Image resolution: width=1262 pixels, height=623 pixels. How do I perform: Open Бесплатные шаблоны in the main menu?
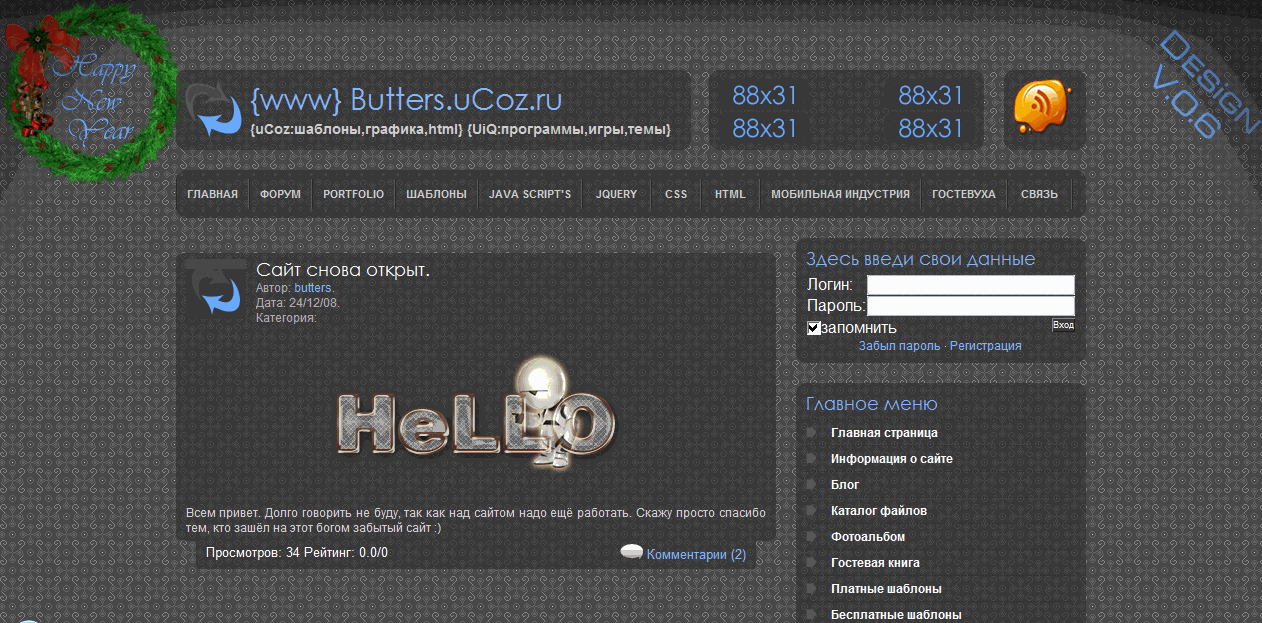coord(896,615)
